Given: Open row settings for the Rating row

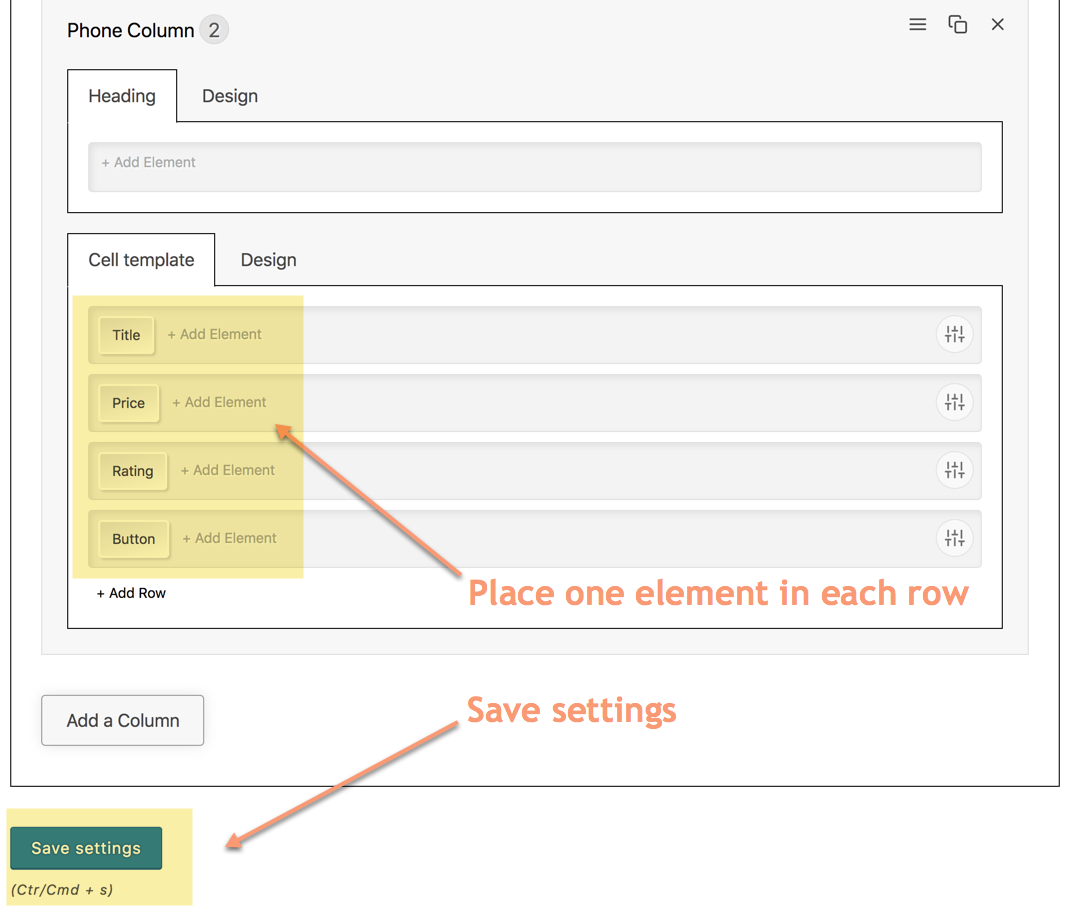Looking at the screenshot, I should pos(954,471).
